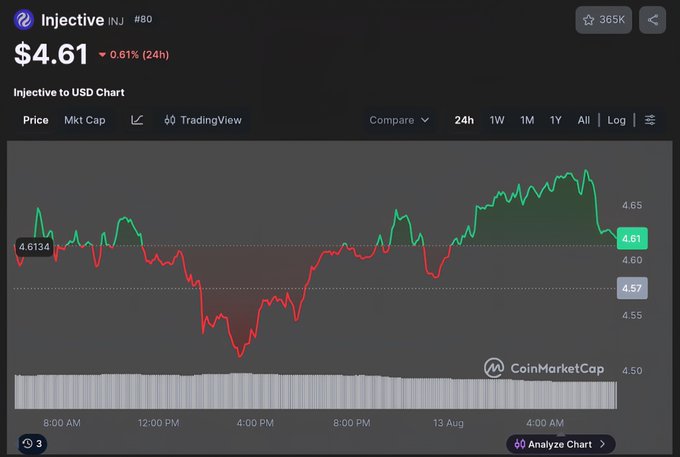
Task: Click the 0.61% (24h) change indicator
Action: tap(134, 55)
